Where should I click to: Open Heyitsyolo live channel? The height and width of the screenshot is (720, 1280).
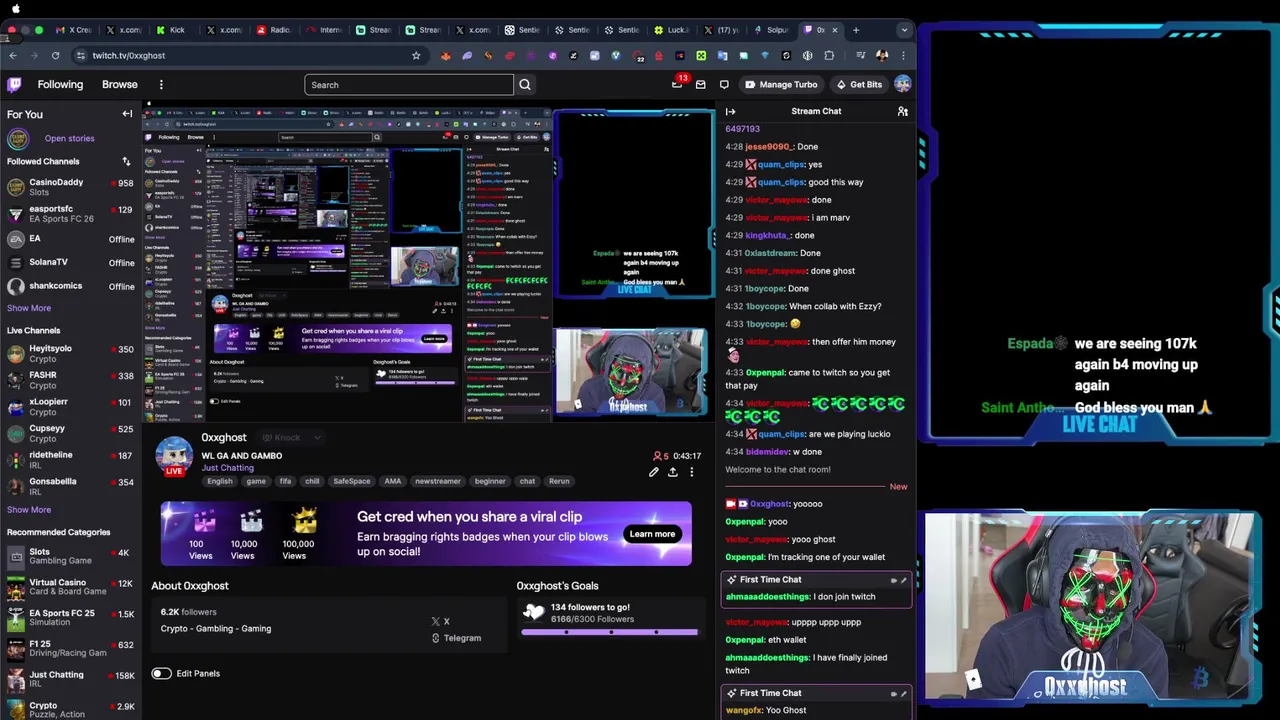click(x=70, y=354)
